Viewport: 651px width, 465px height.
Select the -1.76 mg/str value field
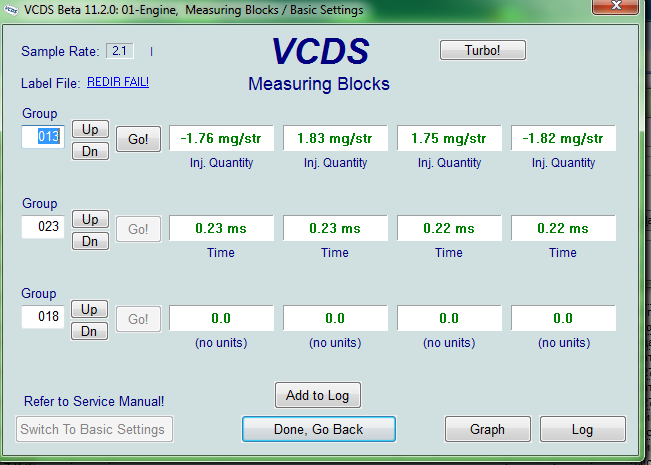221,138
